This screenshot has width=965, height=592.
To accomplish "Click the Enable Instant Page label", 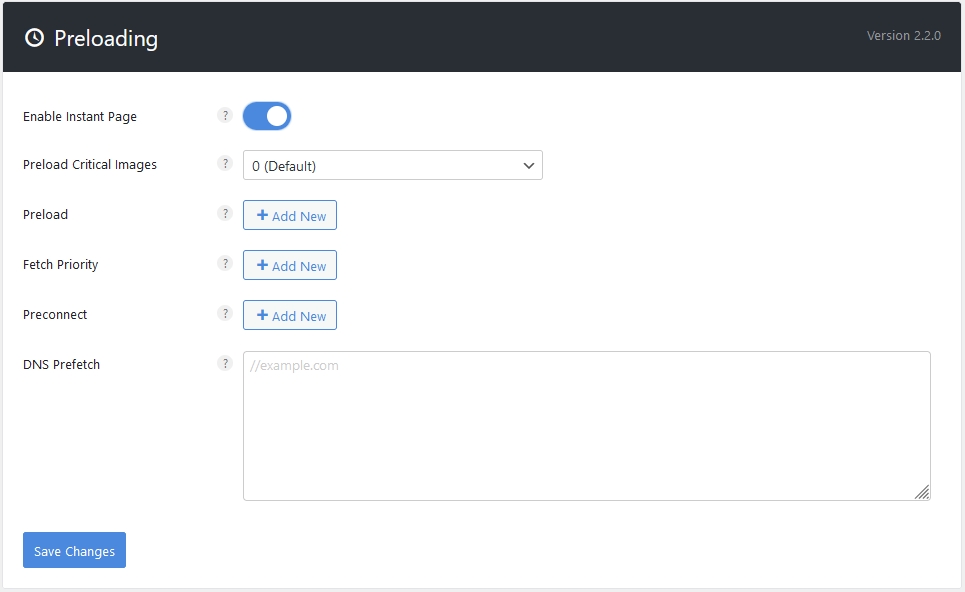I will 80,117.
